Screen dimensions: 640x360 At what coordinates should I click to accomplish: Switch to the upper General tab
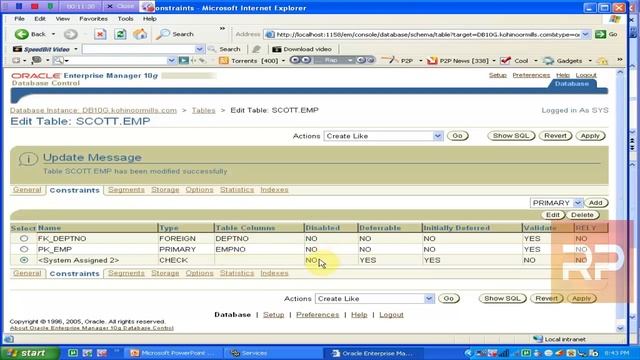pos(27,190)
